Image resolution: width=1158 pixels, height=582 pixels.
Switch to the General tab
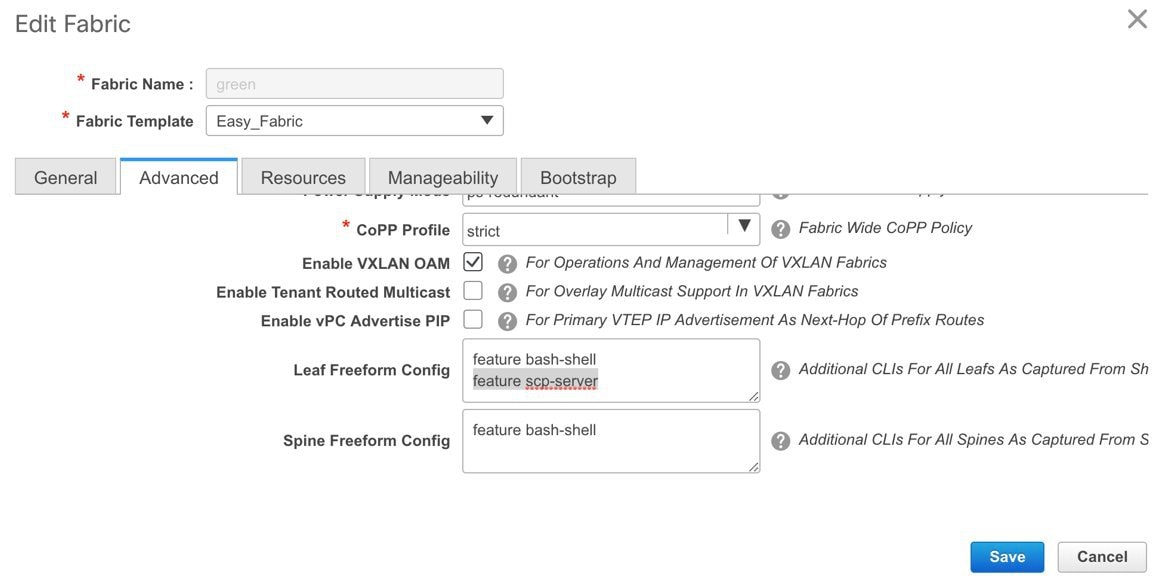tap(66, 177)
